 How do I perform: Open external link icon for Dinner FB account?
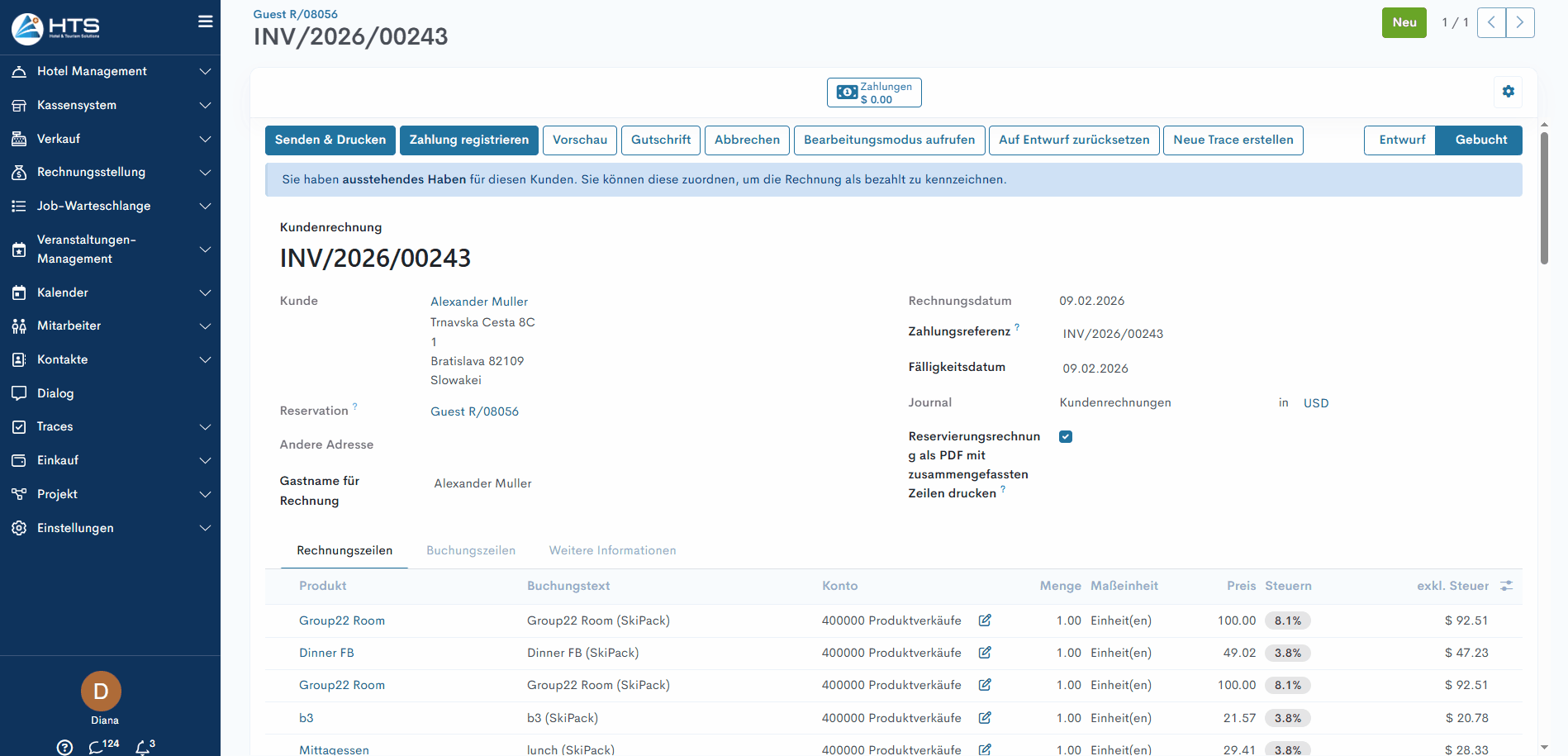point(985,653)
